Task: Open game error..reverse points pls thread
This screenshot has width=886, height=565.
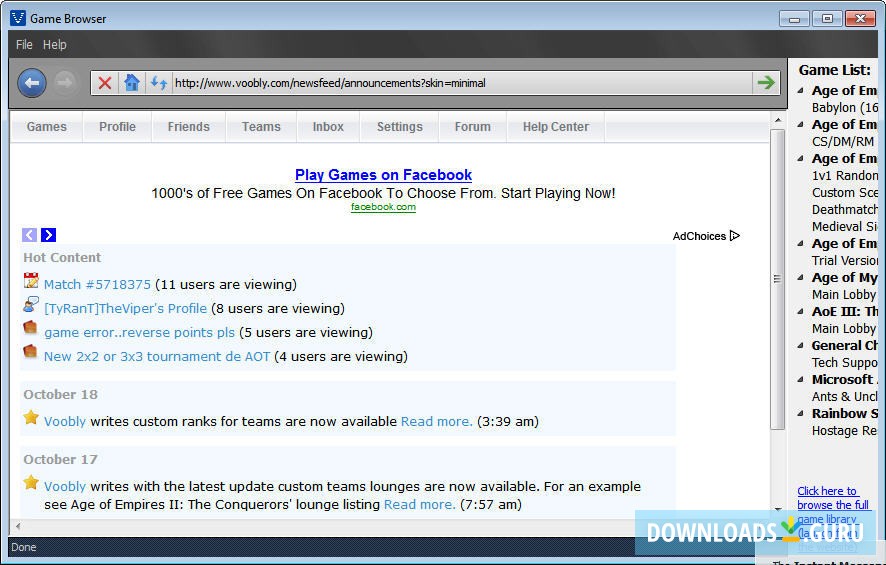Action: [x=140, y=332]
